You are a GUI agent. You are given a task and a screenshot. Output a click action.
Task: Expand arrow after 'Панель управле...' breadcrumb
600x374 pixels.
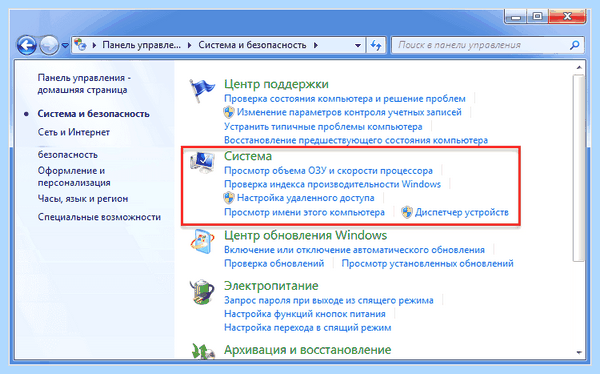point(189,45)
